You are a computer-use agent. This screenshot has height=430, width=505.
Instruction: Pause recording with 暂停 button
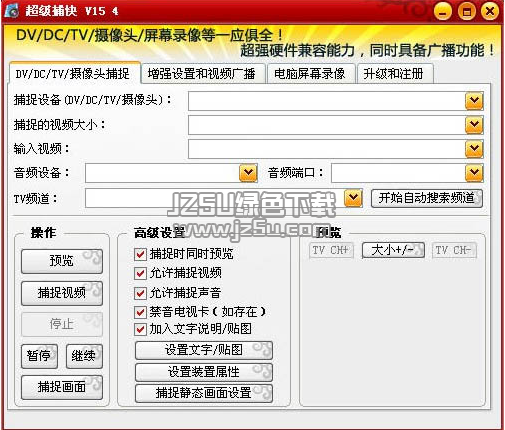pos(39,356)
